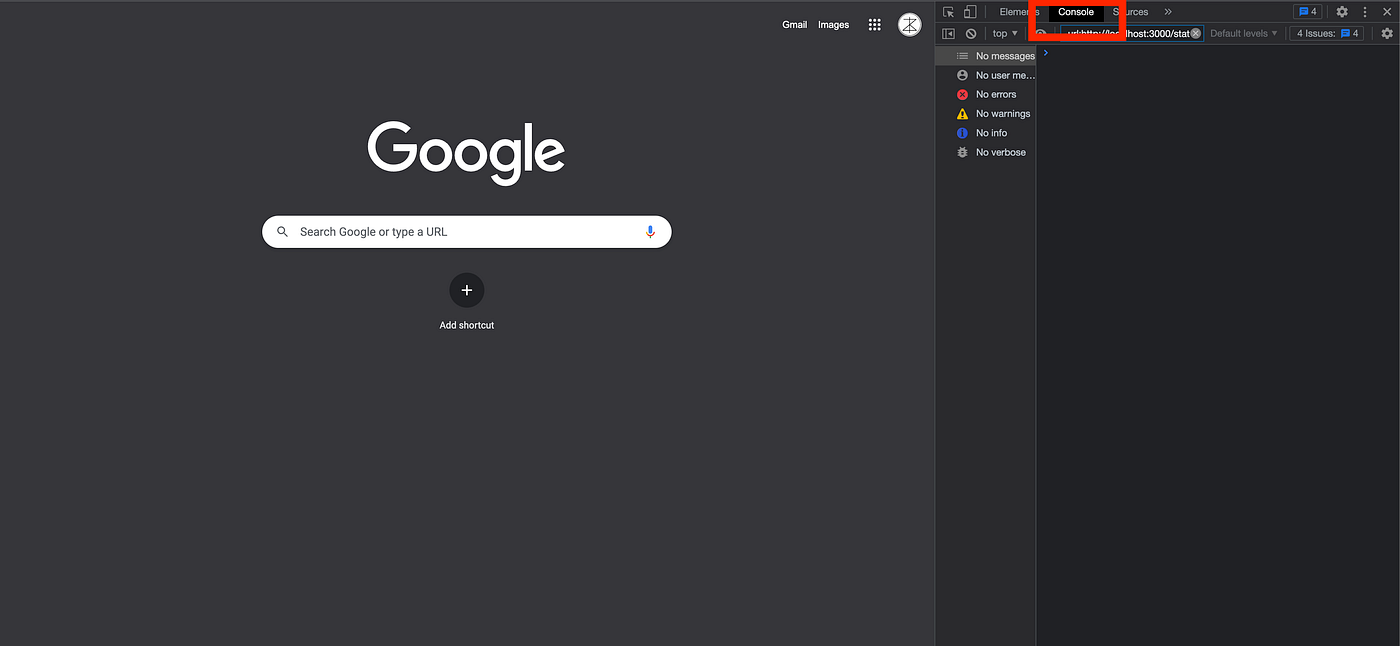This screenshot has height=646, width=1400.
Task: Clear the console with the ban icon
Action: (x=970, y=33)
